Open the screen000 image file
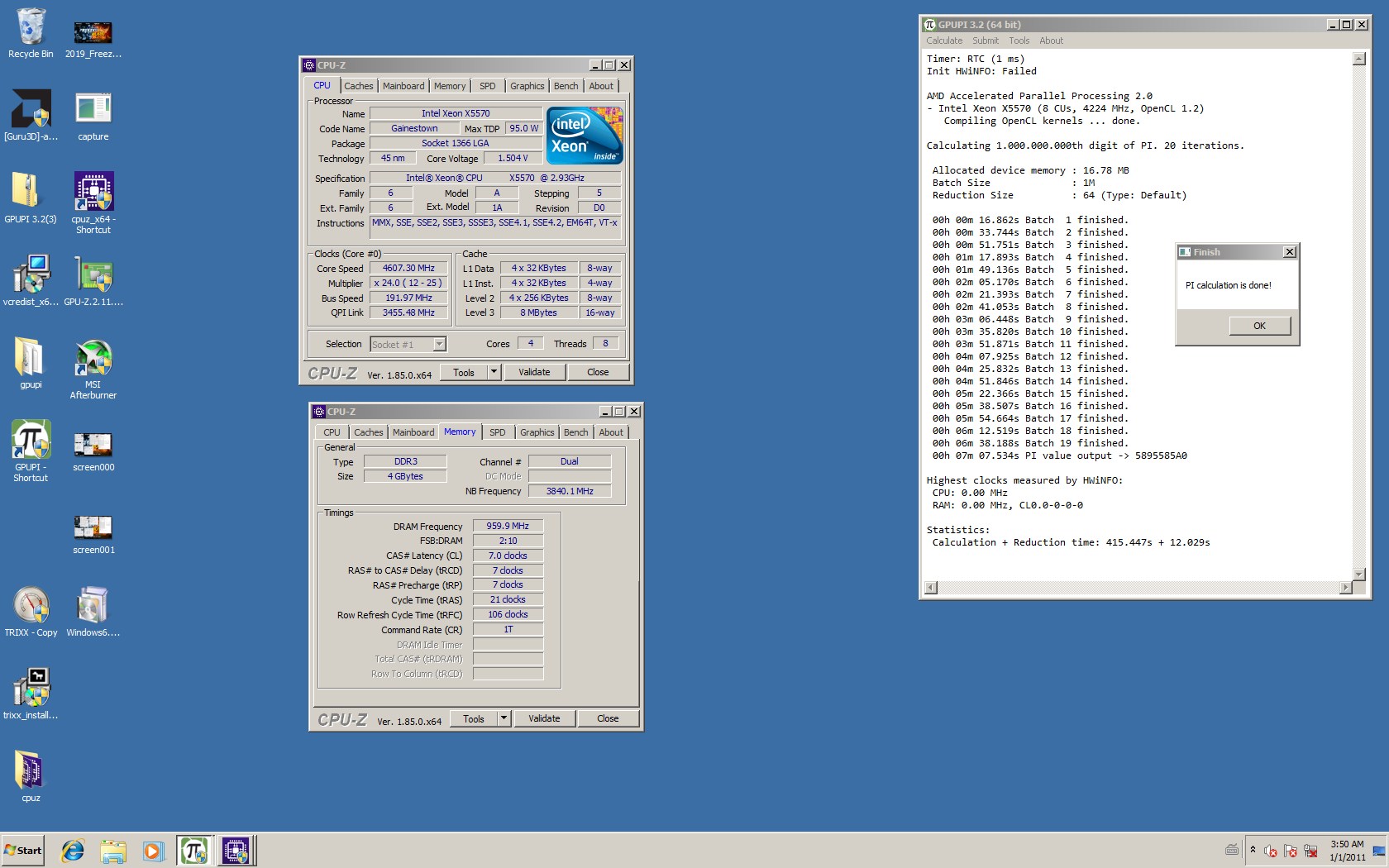Viewport: 1389px width, 868px height. tap(93, 451)
